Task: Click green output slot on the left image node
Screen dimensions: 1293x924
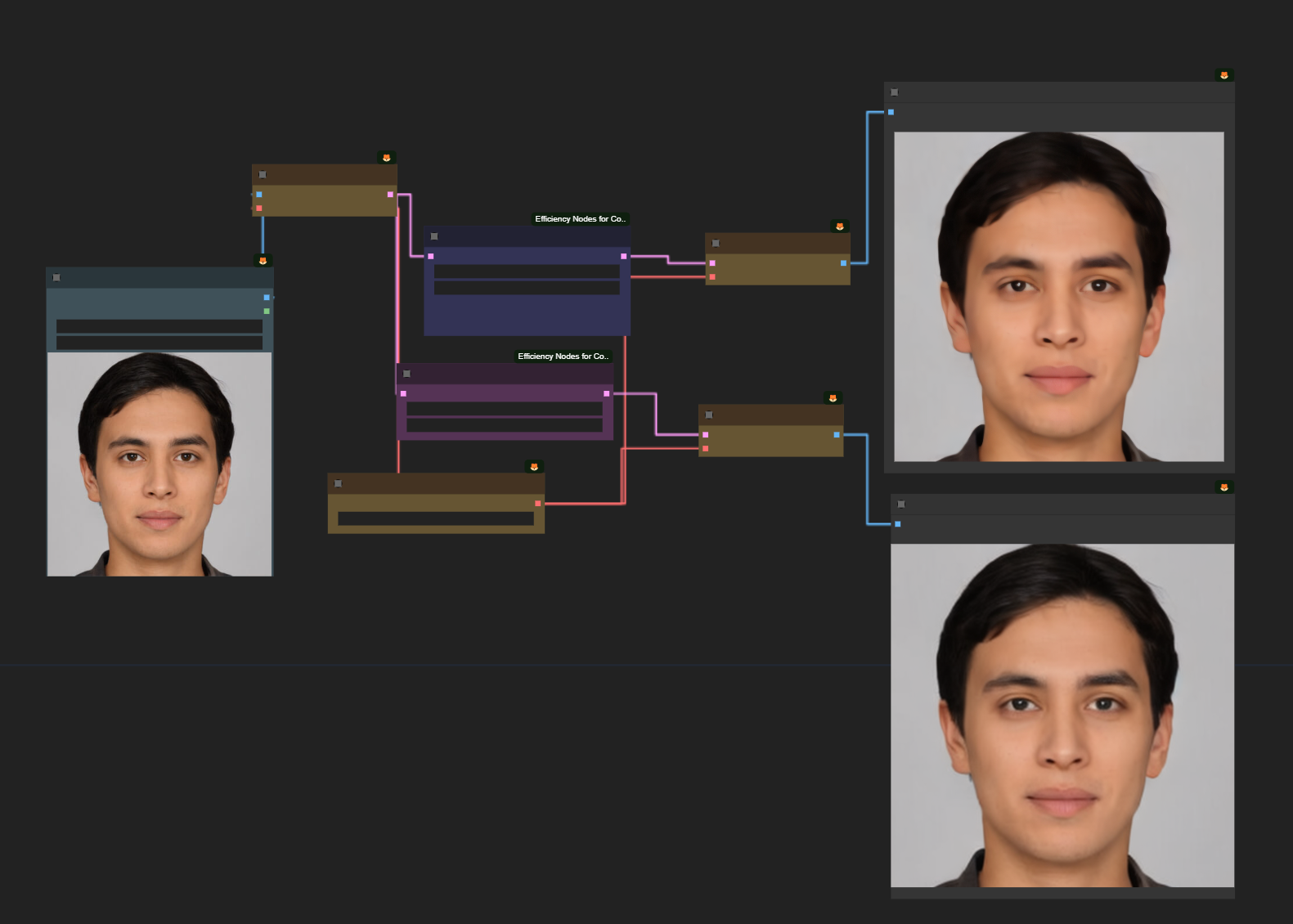Action: coord(267,312)
